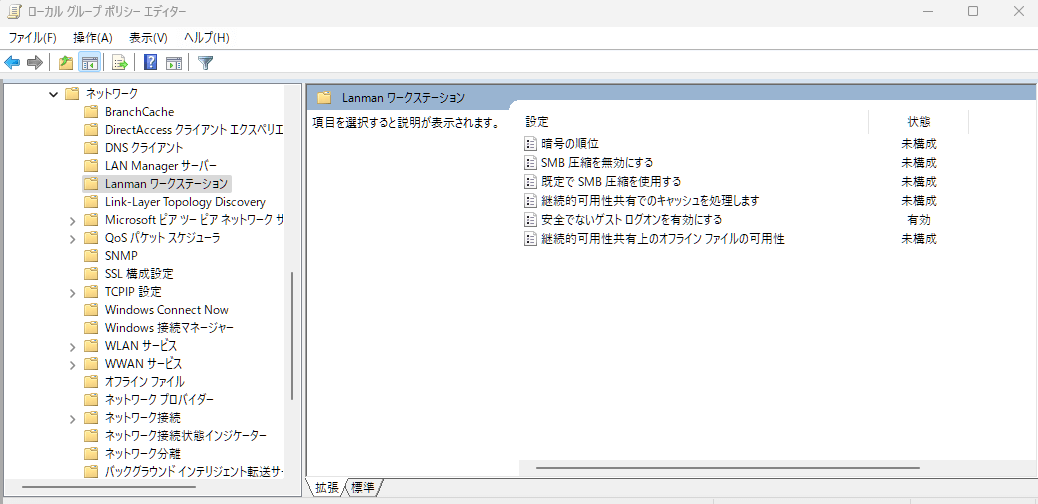Open the 操作(A) menu
This screenshot has height=504, width=1038.
92,38
